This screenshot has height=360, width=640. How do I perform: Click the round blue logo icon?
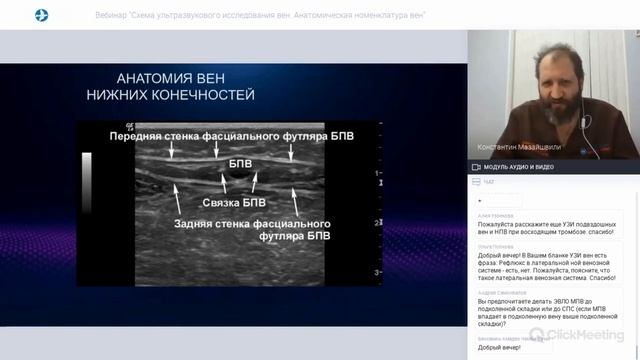[x=41, y=15]
